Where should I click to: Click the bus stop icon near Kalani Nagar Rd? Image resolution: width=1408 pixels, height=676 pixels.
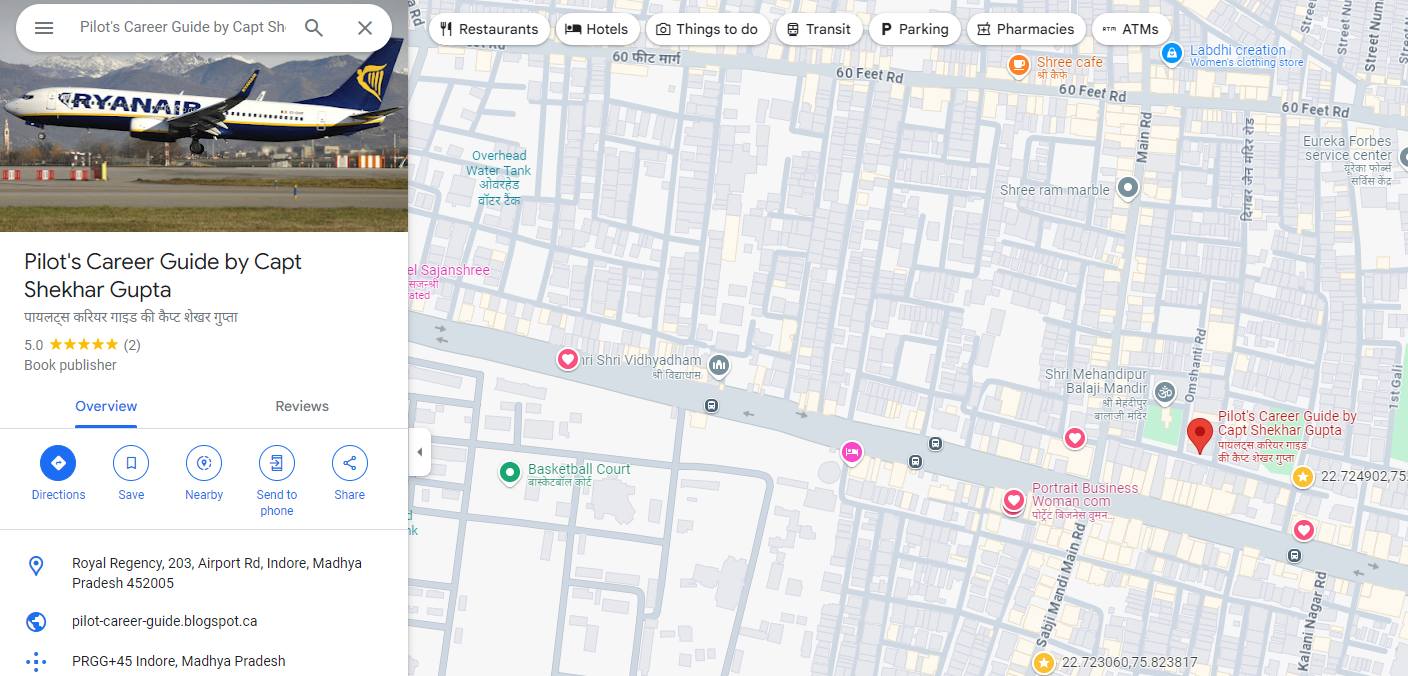pos(1295,555)
